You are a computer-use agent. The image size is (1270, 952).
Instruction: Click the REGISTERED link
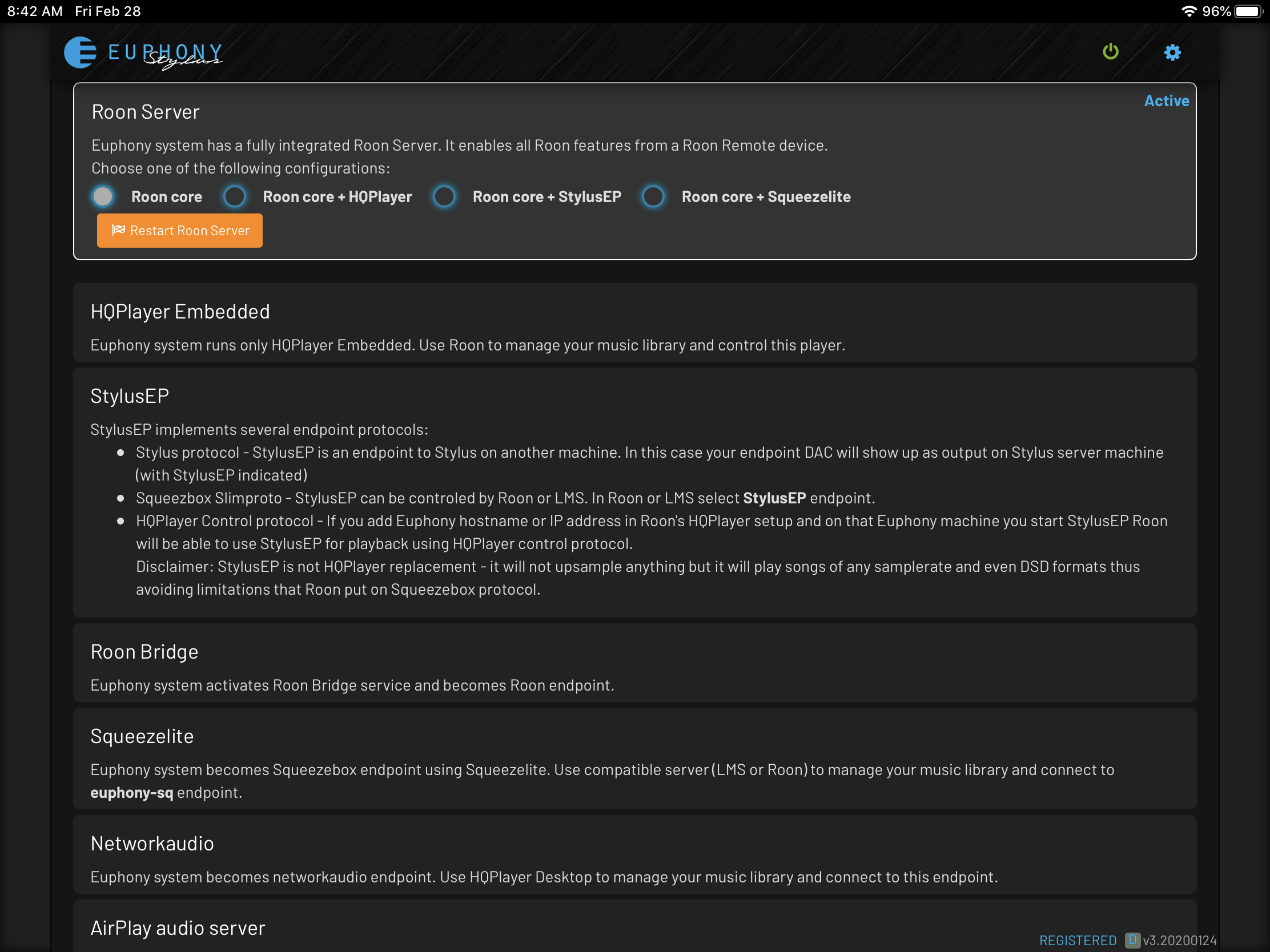(1078, 940)
